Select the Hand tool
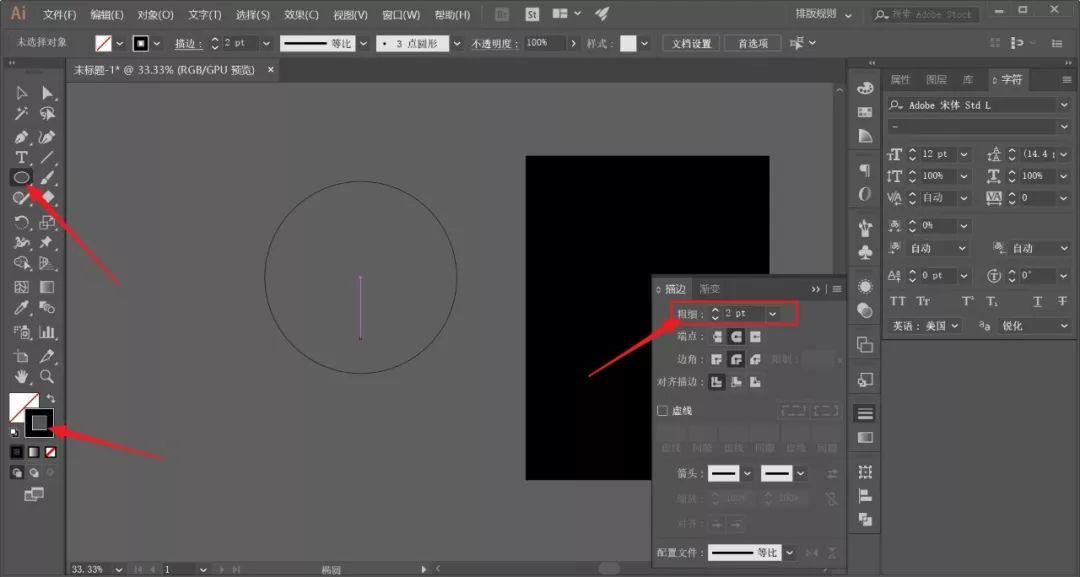The width and height of the screenshot is (1080, 577). tap(21, 377)
